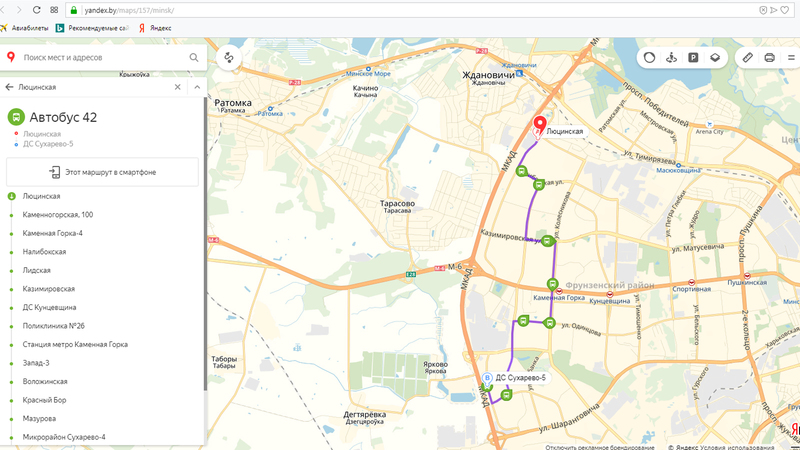The image size is (800, 450).
Task: Toggle street panoramas layer
Action: tap(671, 58)
